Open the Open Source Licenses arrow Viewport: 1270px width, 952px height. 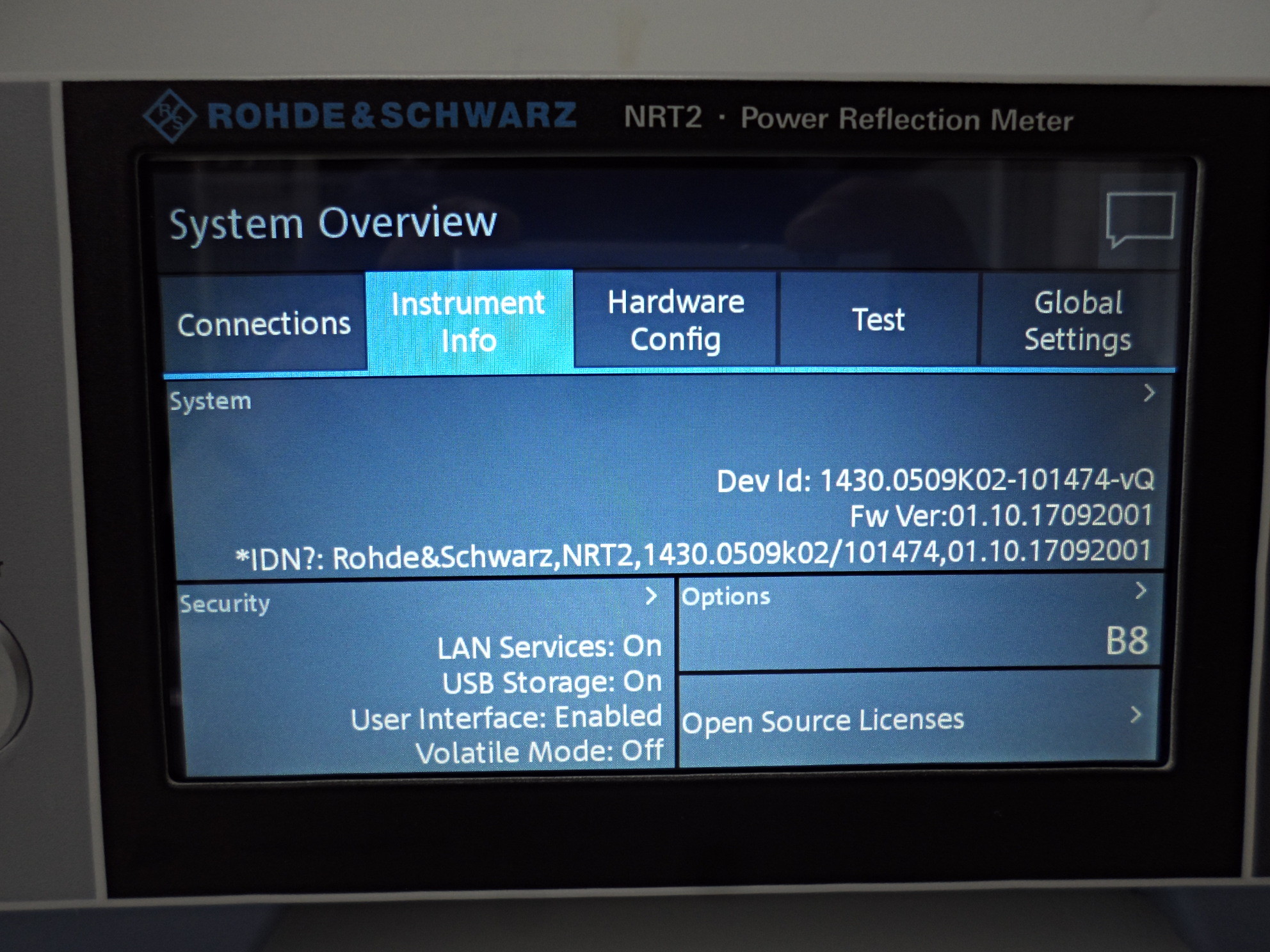(1136, 715)
